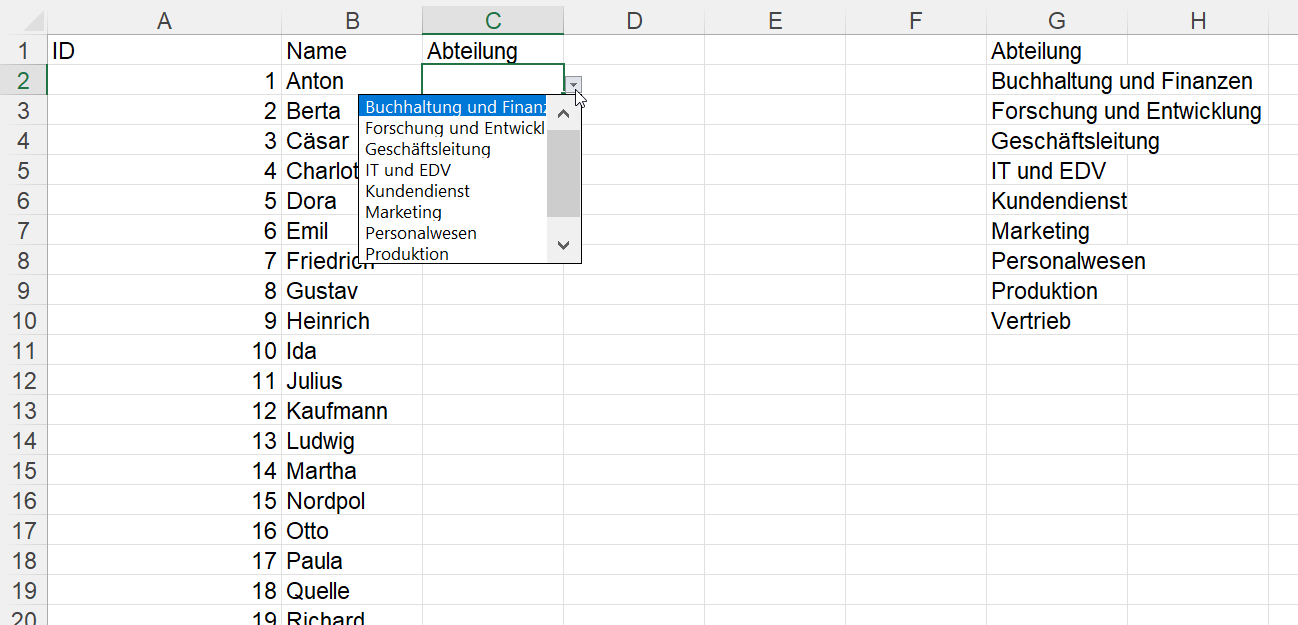Select column G header
The height and width of the screenshot is (625, 1298).
coord(1056,20)
